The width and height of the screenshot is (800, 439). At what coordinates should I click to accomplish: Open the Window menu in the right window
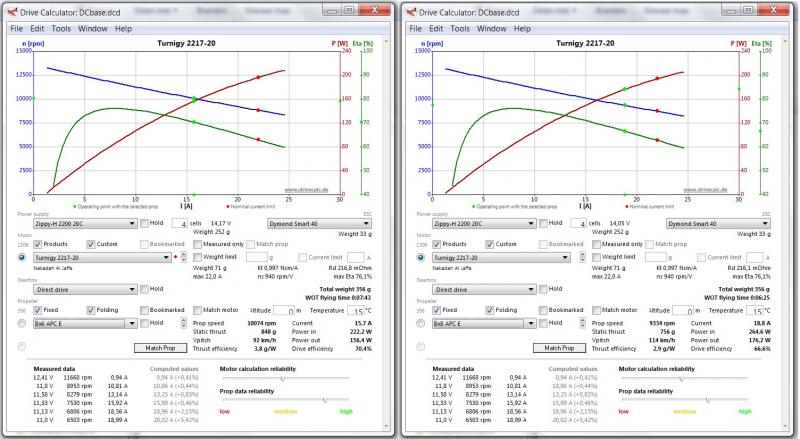coord(491,29)
